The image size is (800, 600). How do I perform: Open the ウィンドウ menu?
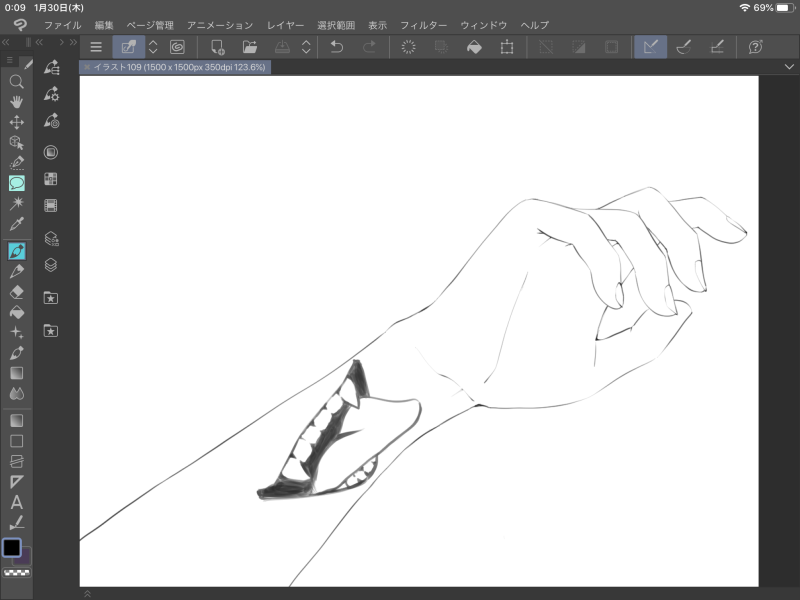pyautogui.click(x=484, y=25)
